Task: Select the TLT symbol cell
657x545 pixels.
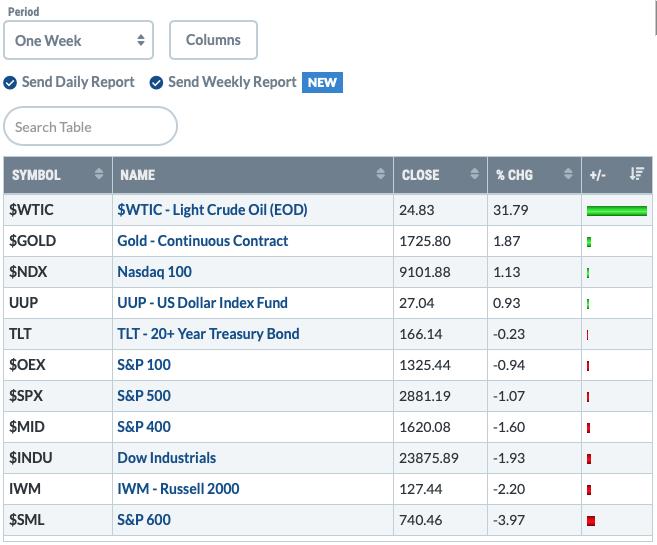Action: [x=58, y=334]
